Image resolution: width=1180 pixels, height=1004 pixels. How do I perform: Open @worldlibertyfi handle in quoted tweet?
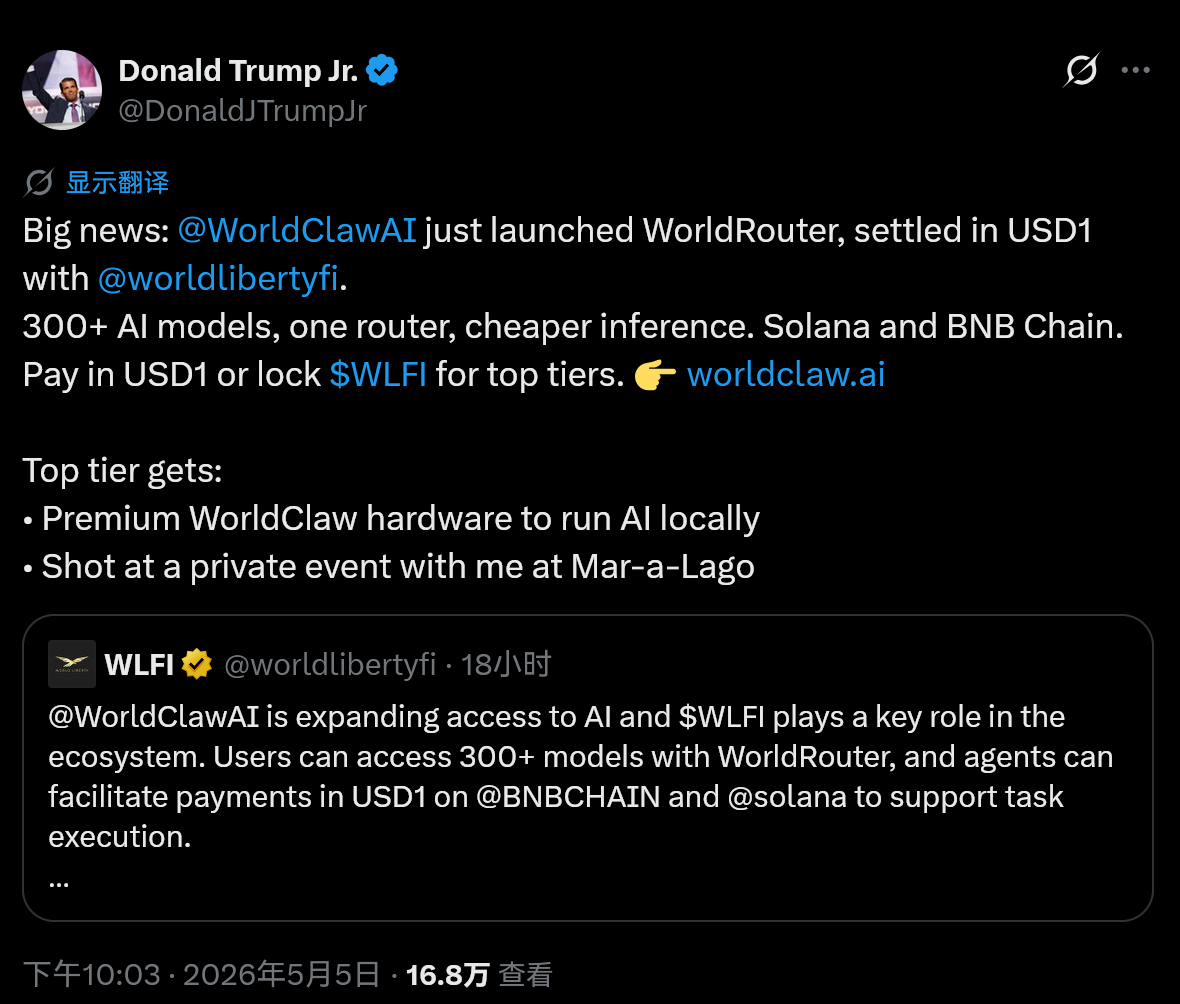[330, 665]
